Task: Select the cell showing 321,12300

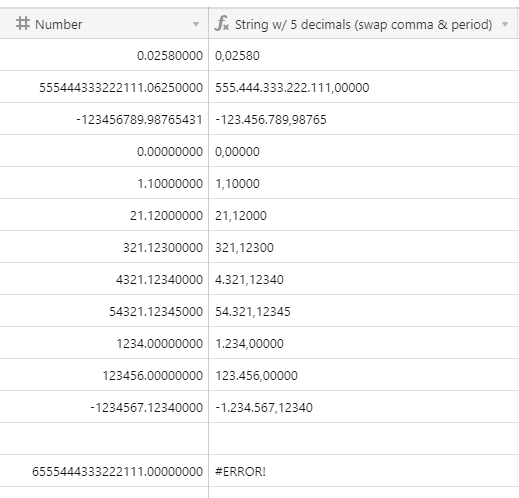Action: (364, 247)
